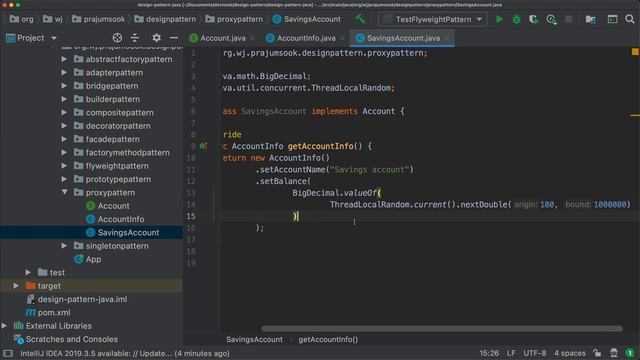This screenshot has width=640, height=360.
Task: Click the IntelliJ IDEA update notification text
Action: (x=125, y=353)
